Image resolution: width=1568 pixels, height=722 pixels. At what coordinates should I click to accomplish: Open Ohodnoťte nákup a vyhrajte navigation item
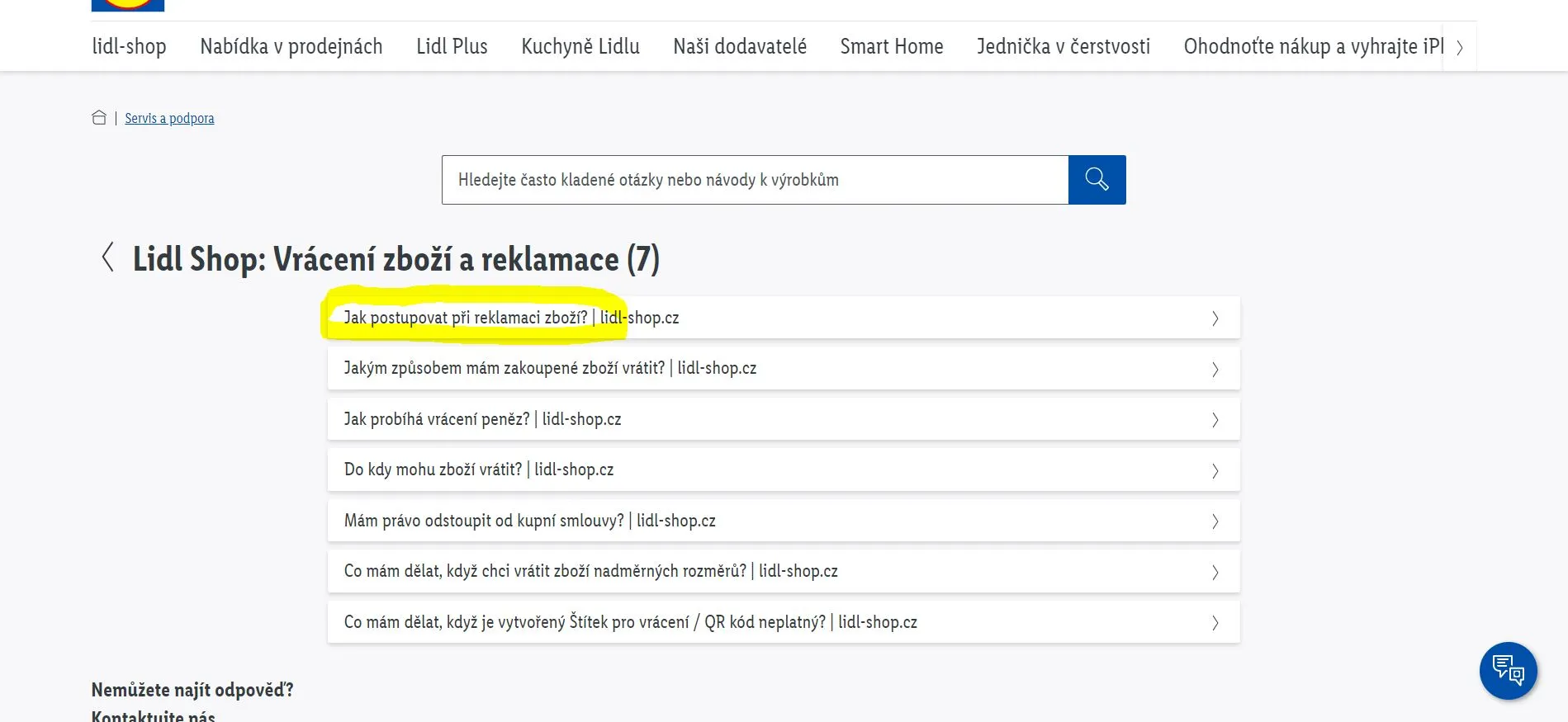click(x=1314, y=46)
